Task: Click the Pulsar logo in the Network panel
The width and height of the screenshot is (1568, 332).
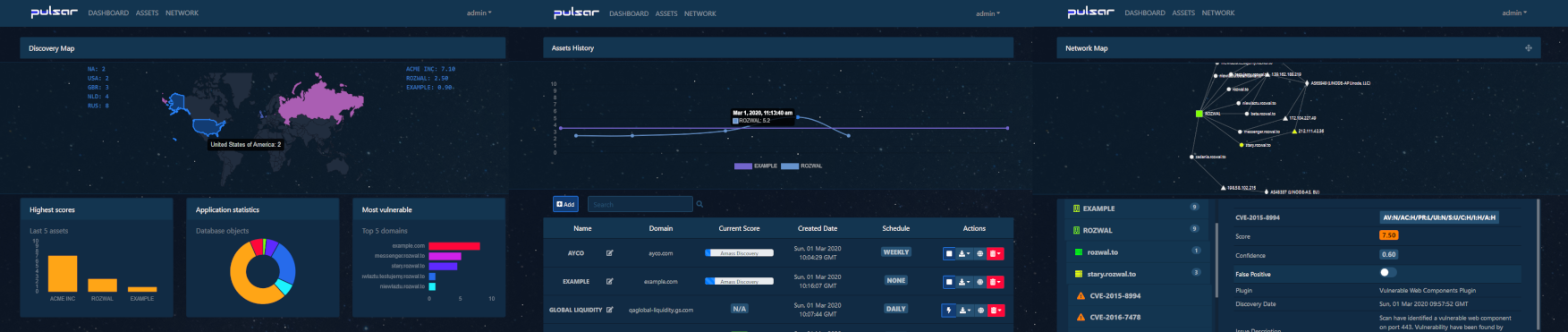Action: coord(1090,13)
